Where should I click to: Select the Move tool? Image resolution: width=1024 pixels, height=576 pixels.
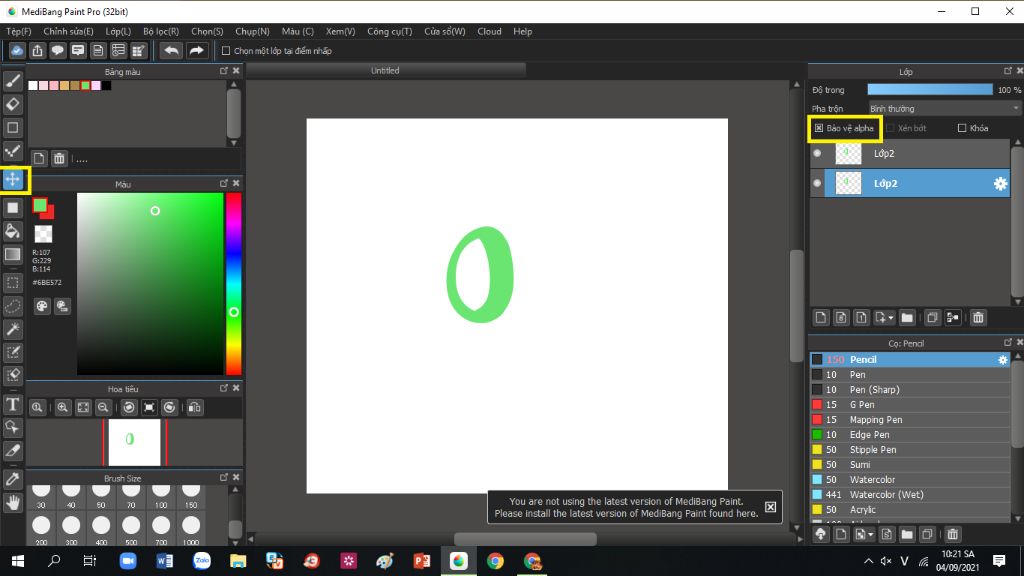click(x=12, y=179)
